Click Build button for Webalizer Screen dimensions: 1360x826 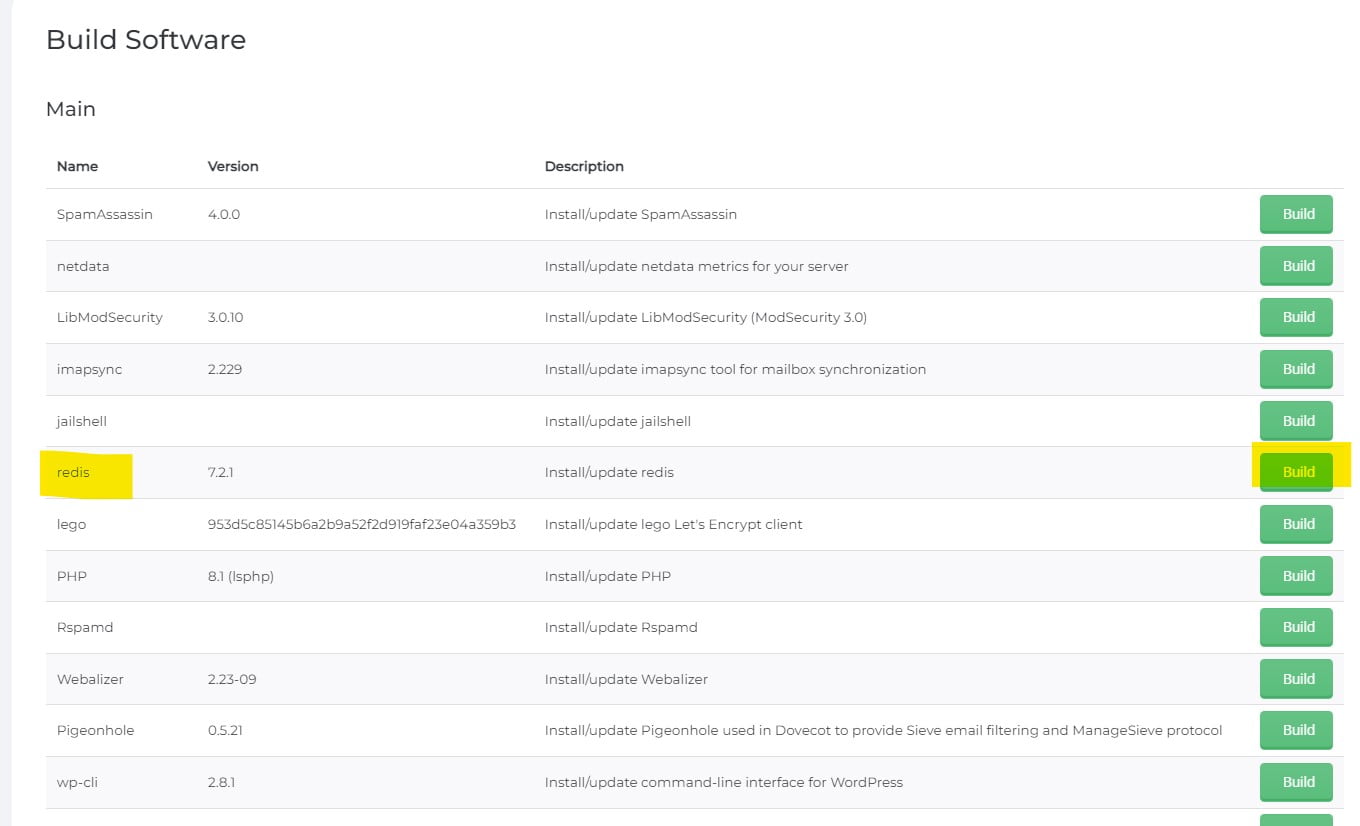1296,679
